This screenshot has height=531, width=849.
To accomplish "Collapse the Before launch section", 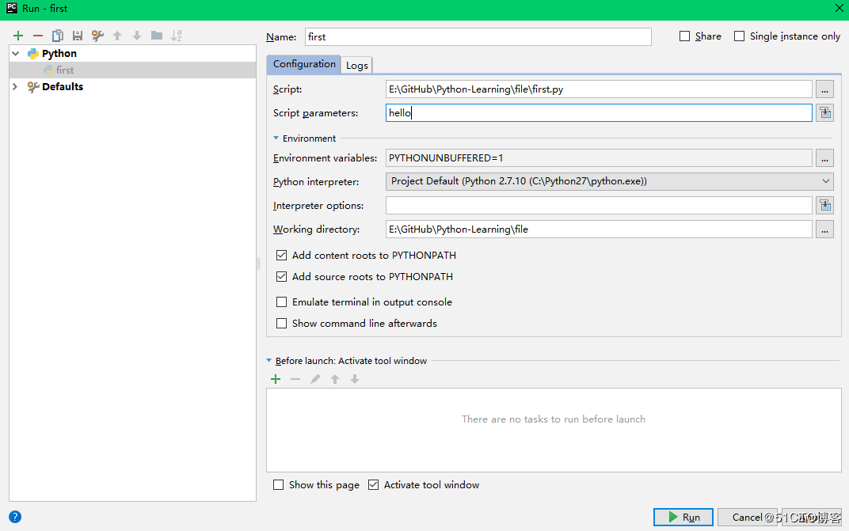I will tap(269, 360).
